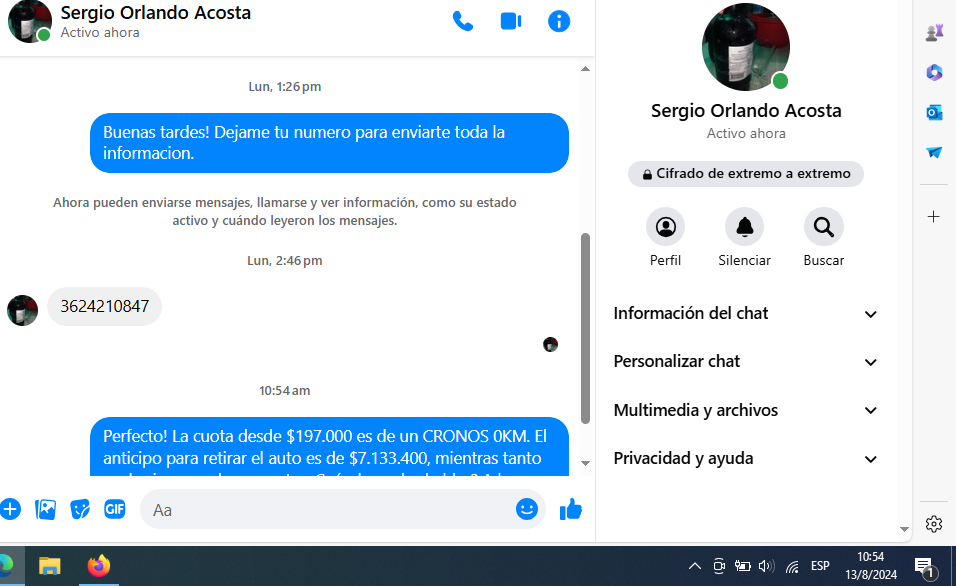The image size is (956, 586).
Task: Click the chat vertical scrollbar
Action: point(586,330)
